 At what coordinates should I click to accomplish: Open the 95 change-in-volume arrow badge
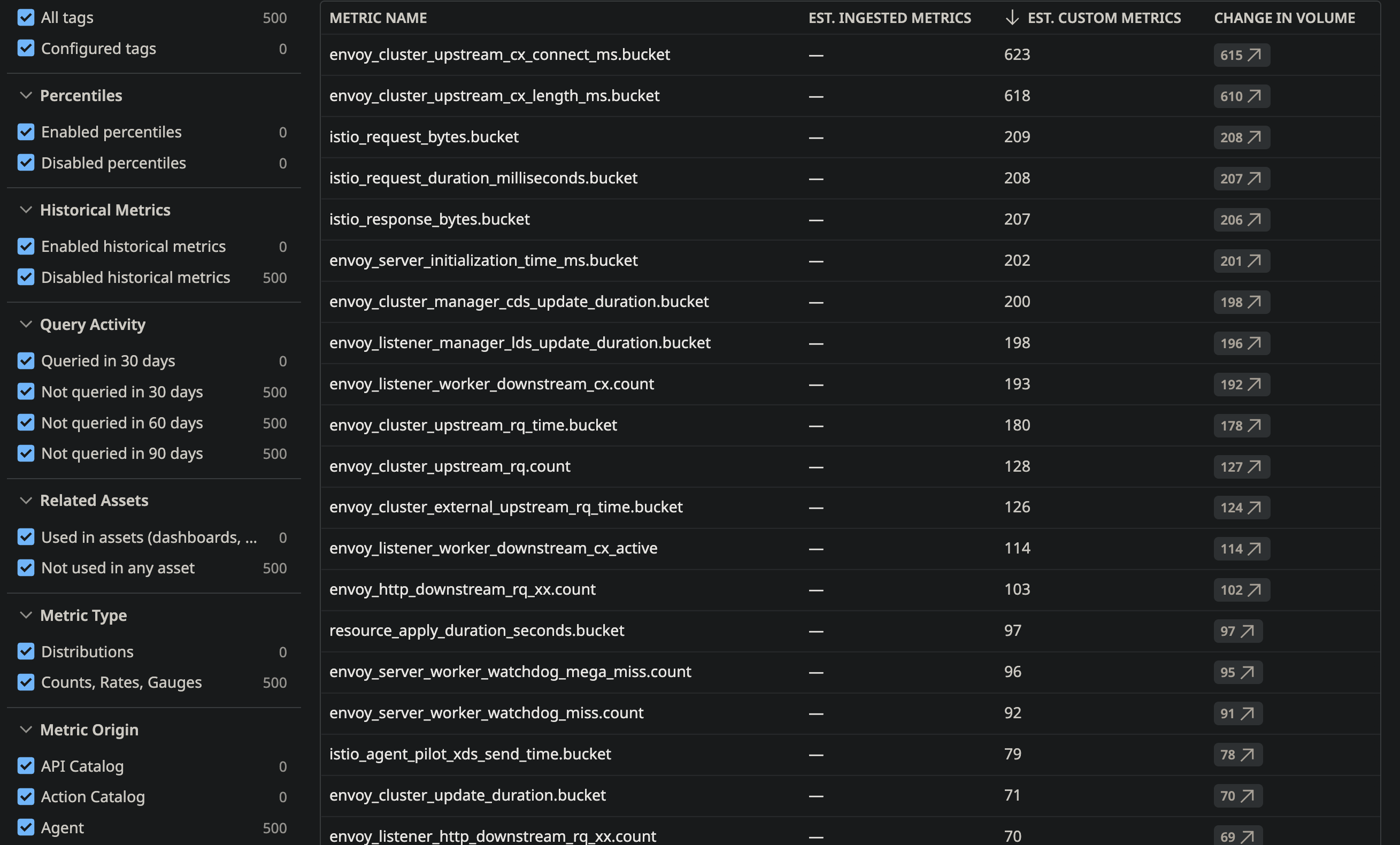(1238, 672)
